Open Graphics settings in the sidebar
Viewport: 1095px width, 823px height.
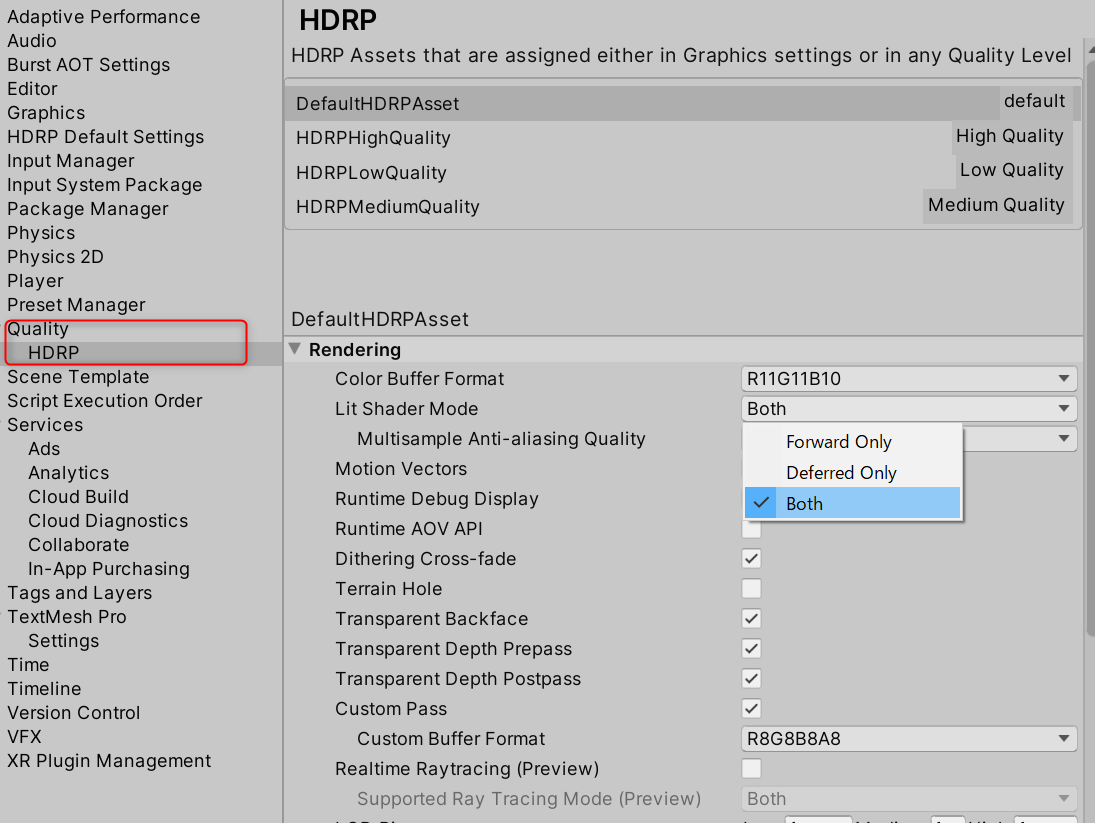point(46,112)
